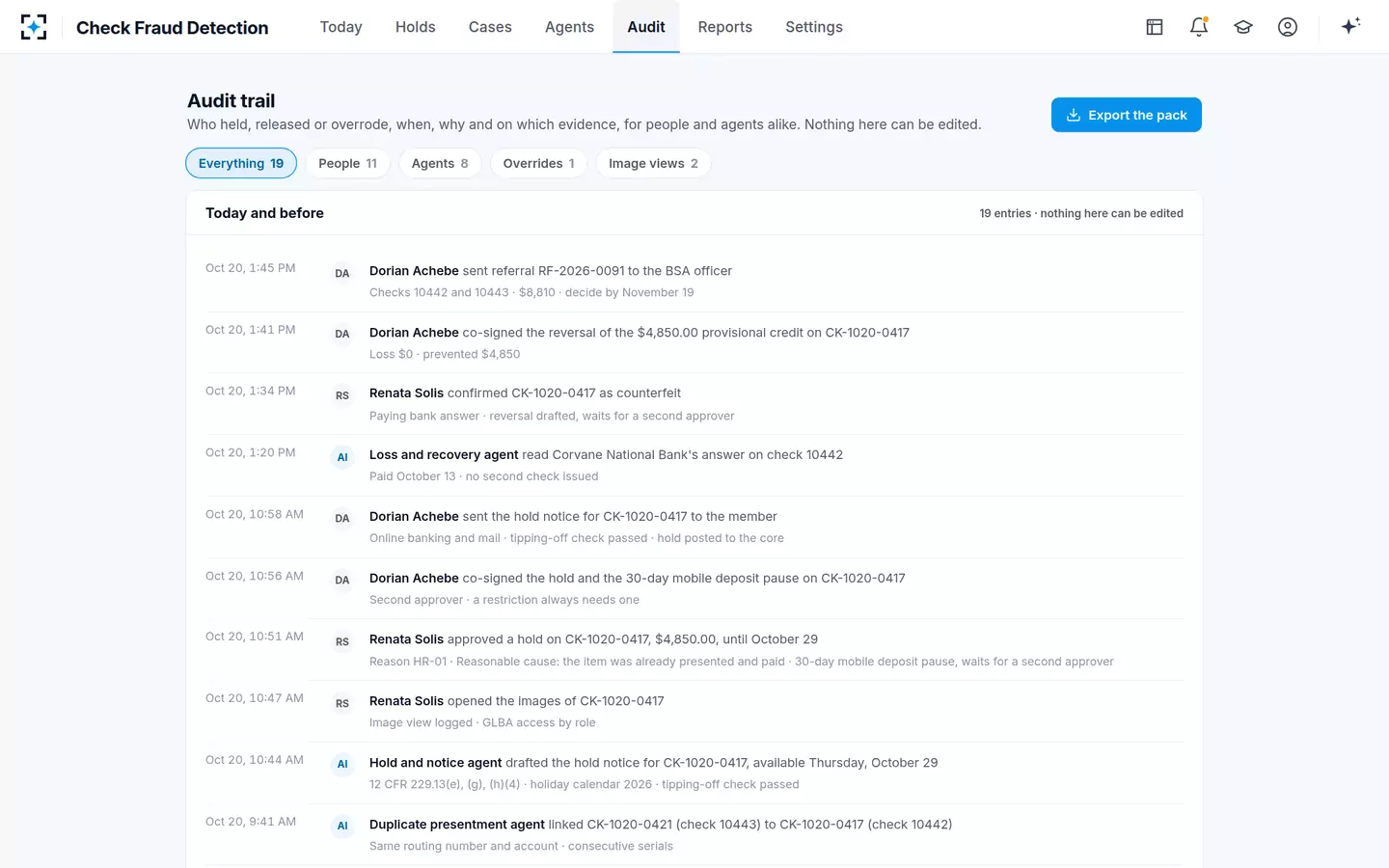Image resolution: width=1389 pixels, height=868 pixels.
Task: Show only Image views entries
Action: tap(653, 163)
